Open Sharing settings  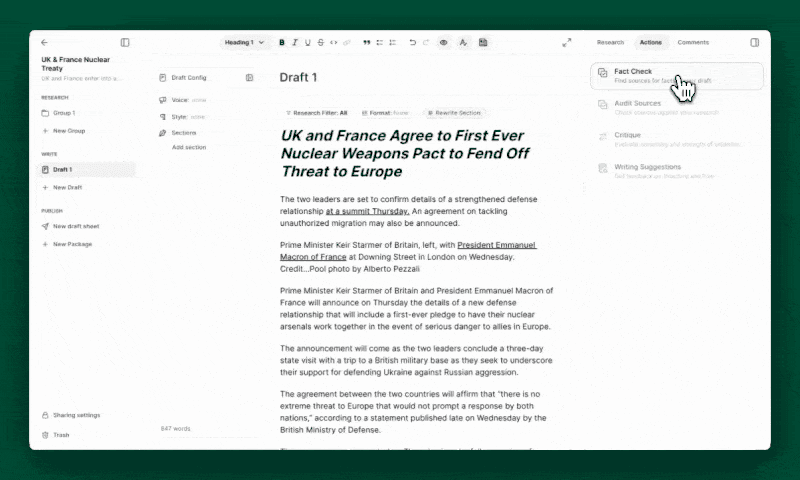(x=77, y=415)
